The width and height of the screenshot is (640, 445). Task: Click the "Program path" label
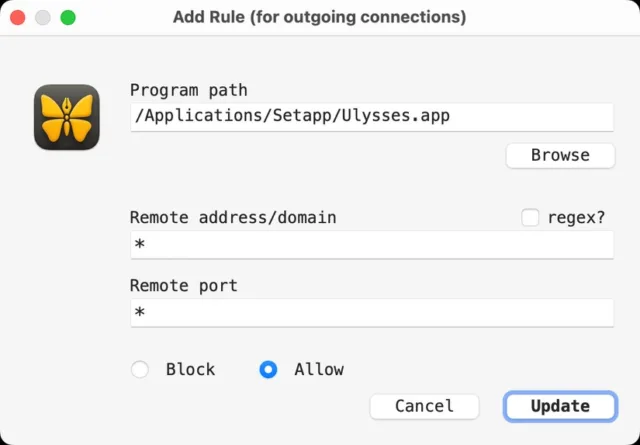tap(189, 90)
